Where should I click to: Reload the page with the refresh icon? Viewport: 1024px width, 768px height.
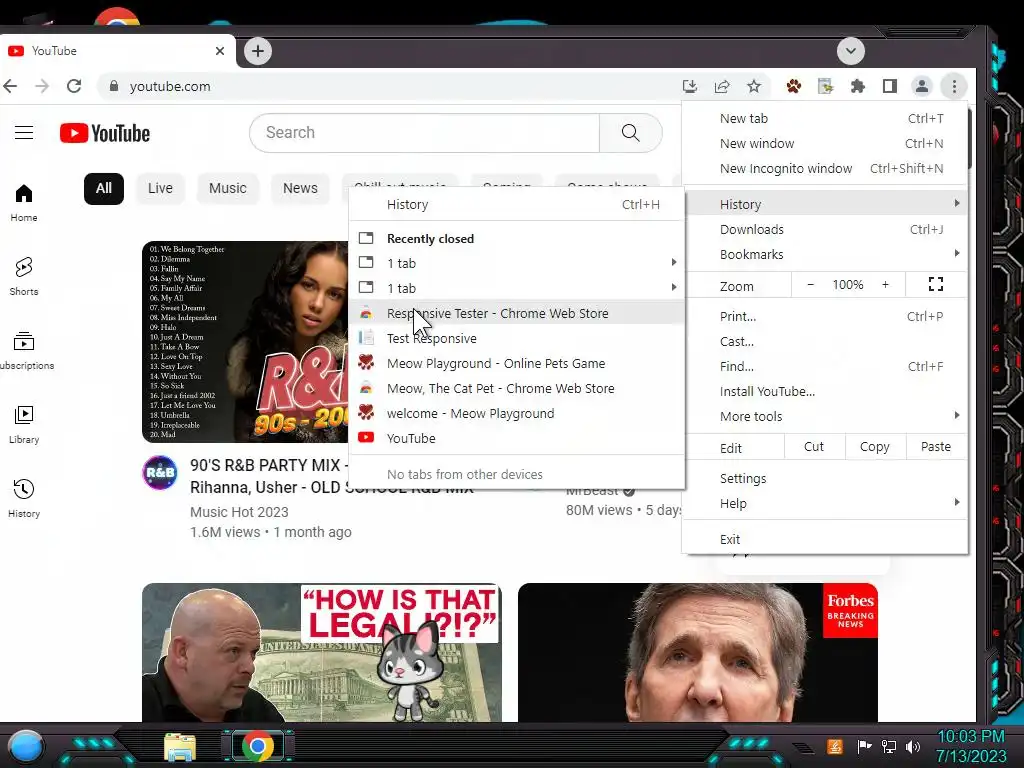coord(74,86)
